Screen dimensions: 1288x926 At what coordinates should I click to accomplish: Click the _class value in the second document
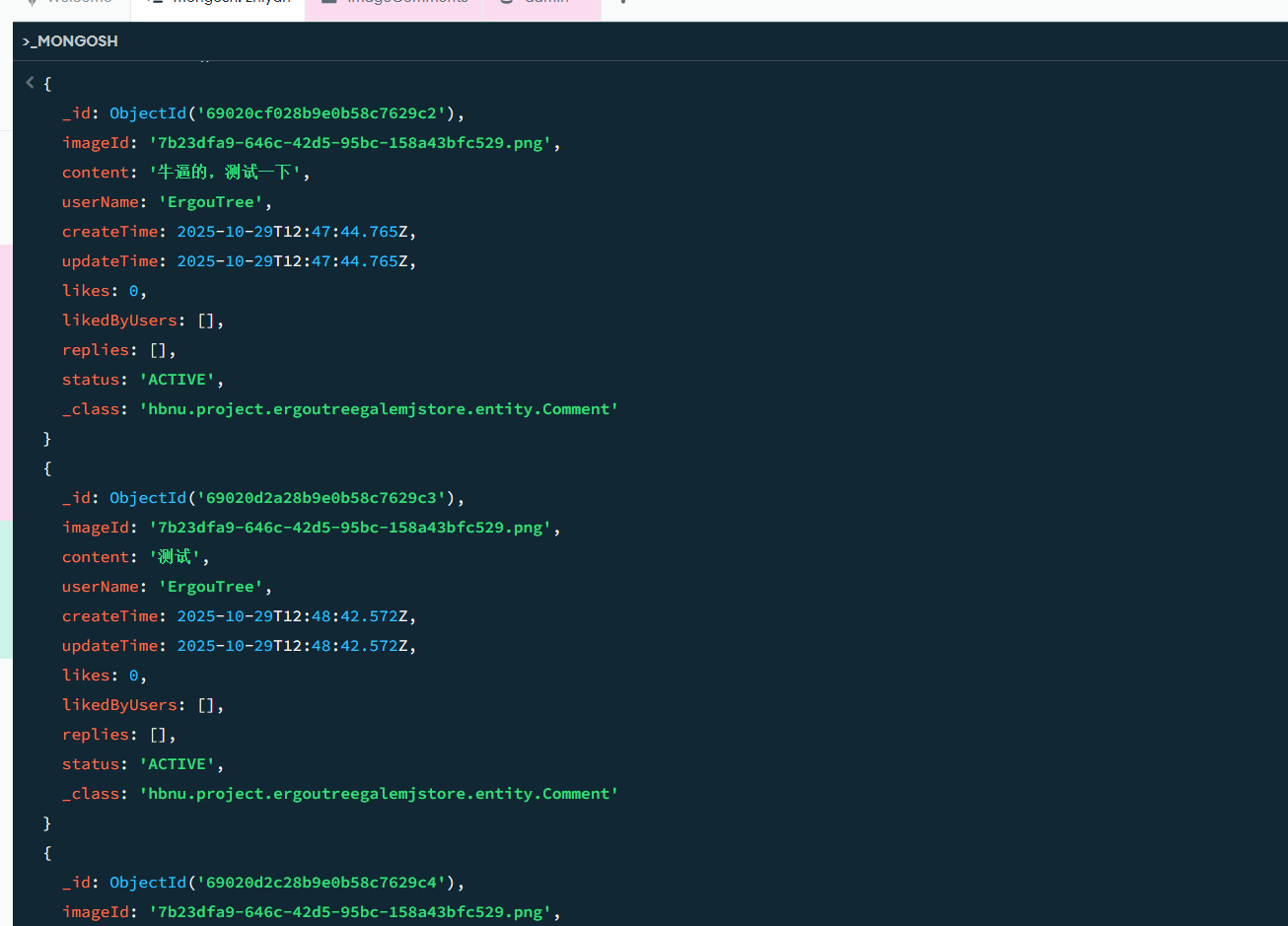pos(379,794)
